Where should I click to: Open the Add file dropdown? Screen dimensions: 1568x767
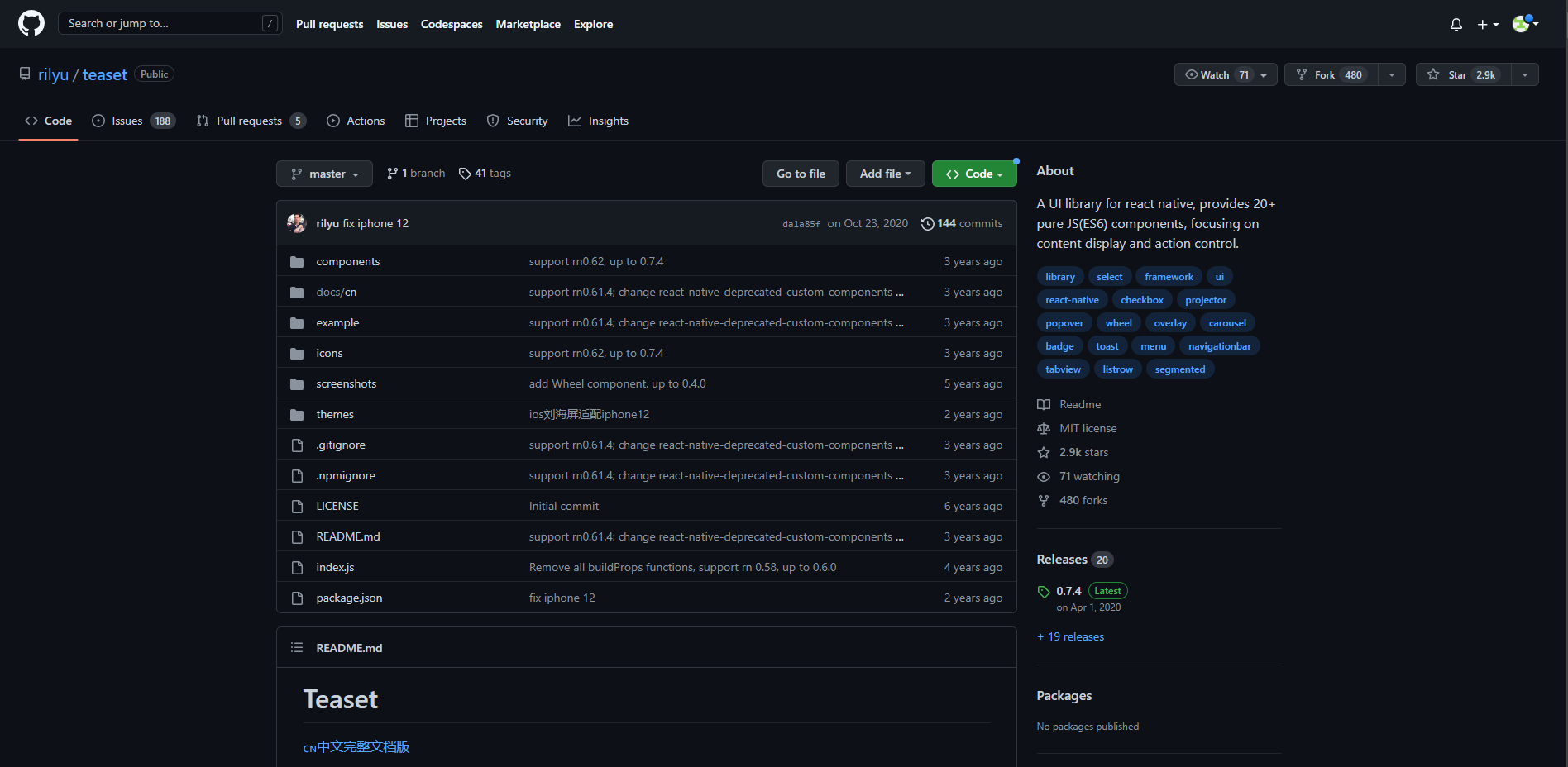click(885, 174)
